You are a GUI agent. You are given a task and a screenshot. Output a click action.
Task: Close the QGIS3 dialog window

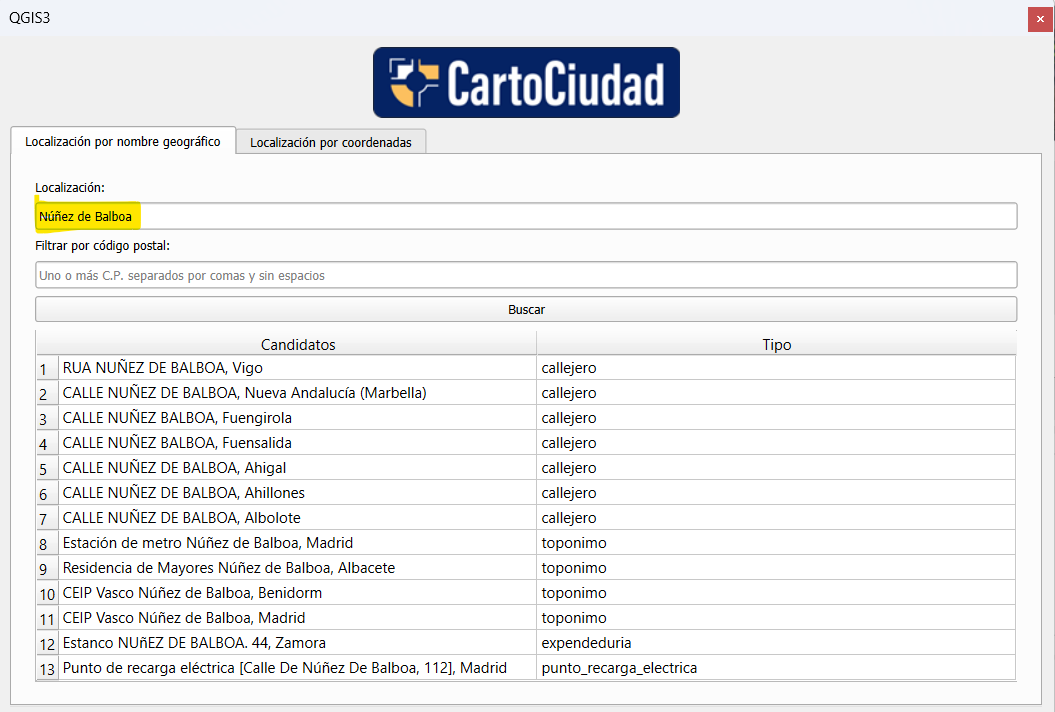(1040, 19)
